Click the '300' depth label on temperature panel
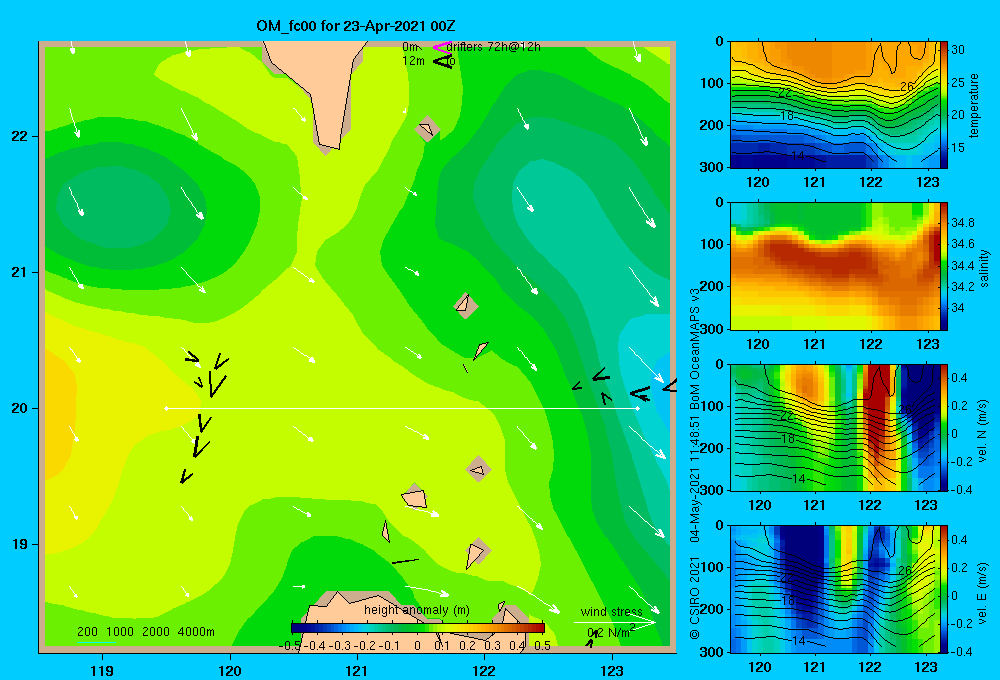The height and width of the screenshot is (680, 1000). click(712, 167)
